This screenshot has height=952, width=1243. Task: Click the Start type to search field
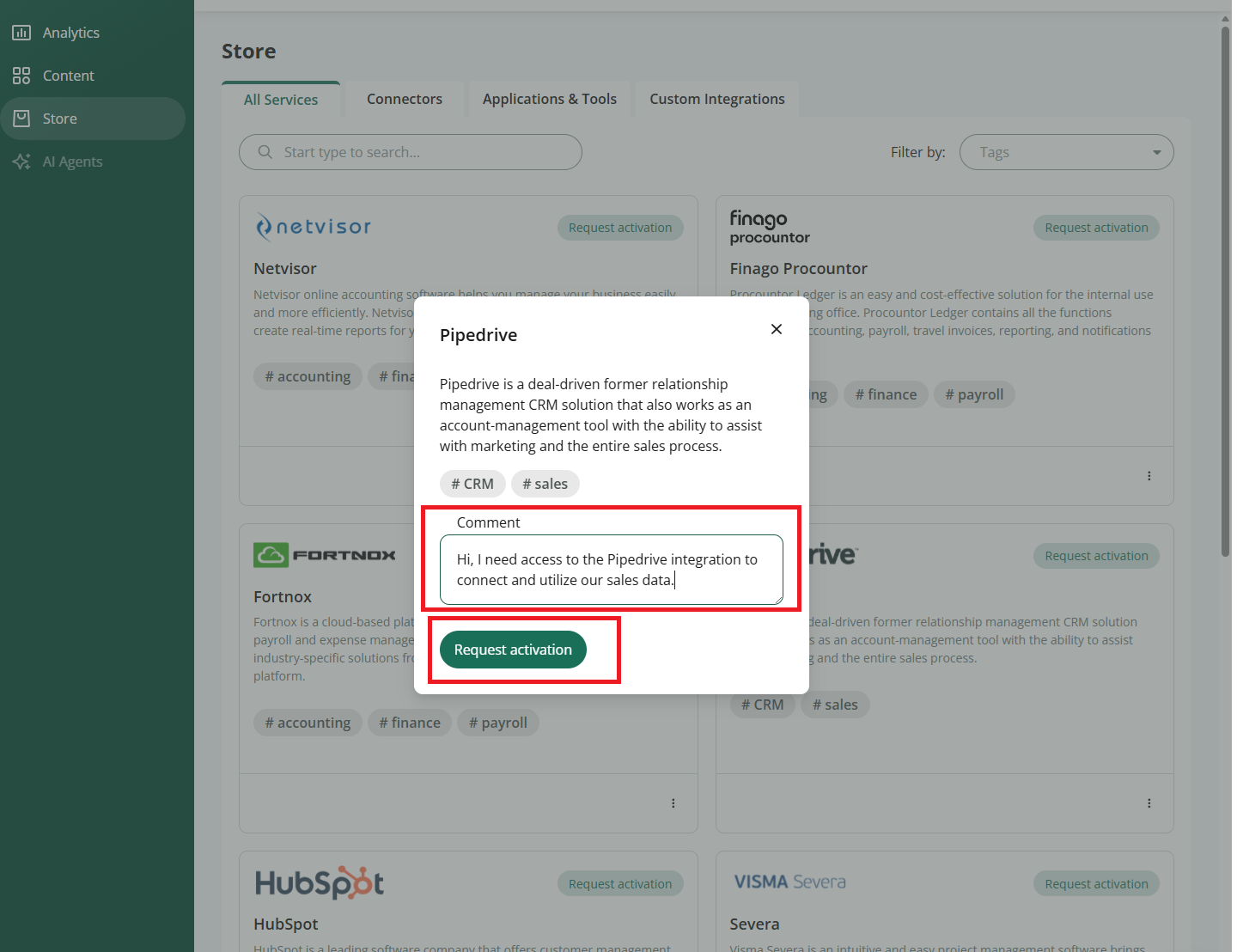[411, 152]
